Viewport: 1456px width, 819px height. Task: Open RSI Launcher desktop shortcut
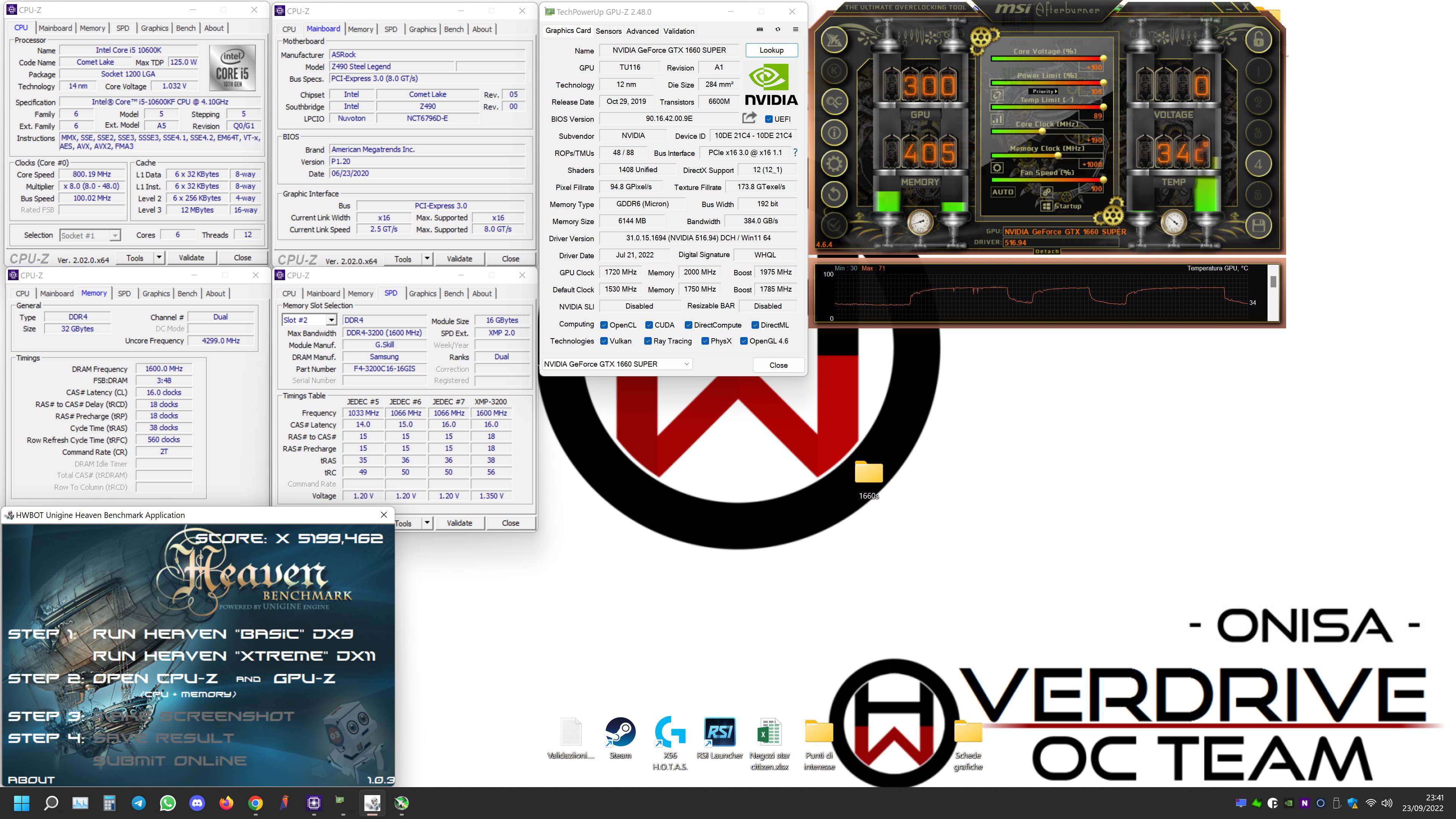pos(720,737)
